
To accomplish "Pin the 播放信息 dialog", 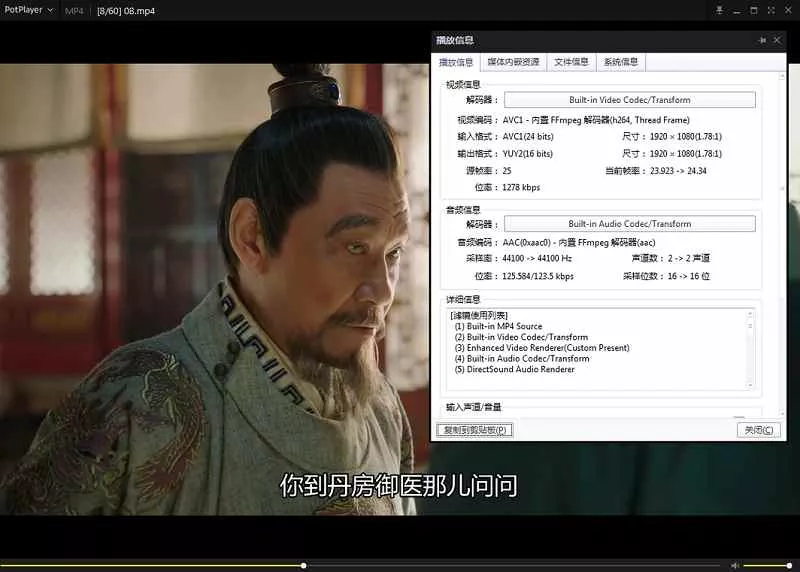I will 763,40.
